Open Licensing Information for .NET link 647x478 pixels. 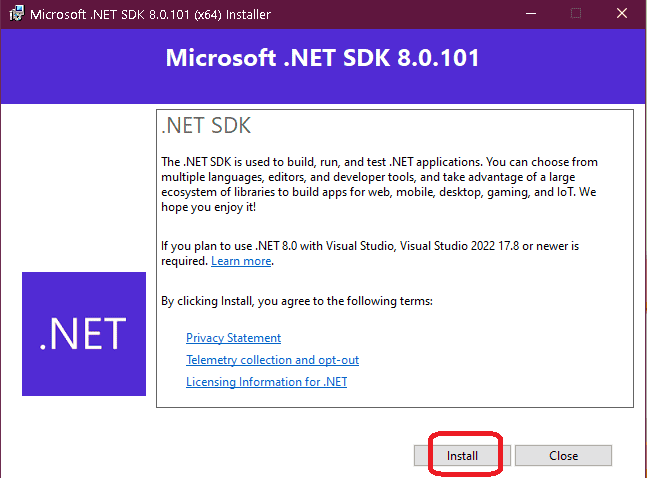[x=267, y=382]
